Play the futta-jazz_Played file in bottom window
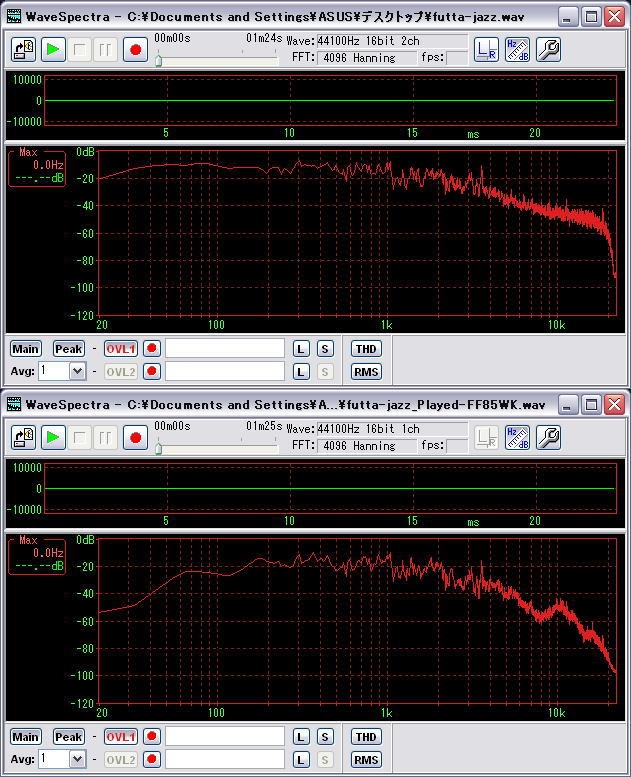The height and width of the screenshot is (777, 631). point(52,437)
